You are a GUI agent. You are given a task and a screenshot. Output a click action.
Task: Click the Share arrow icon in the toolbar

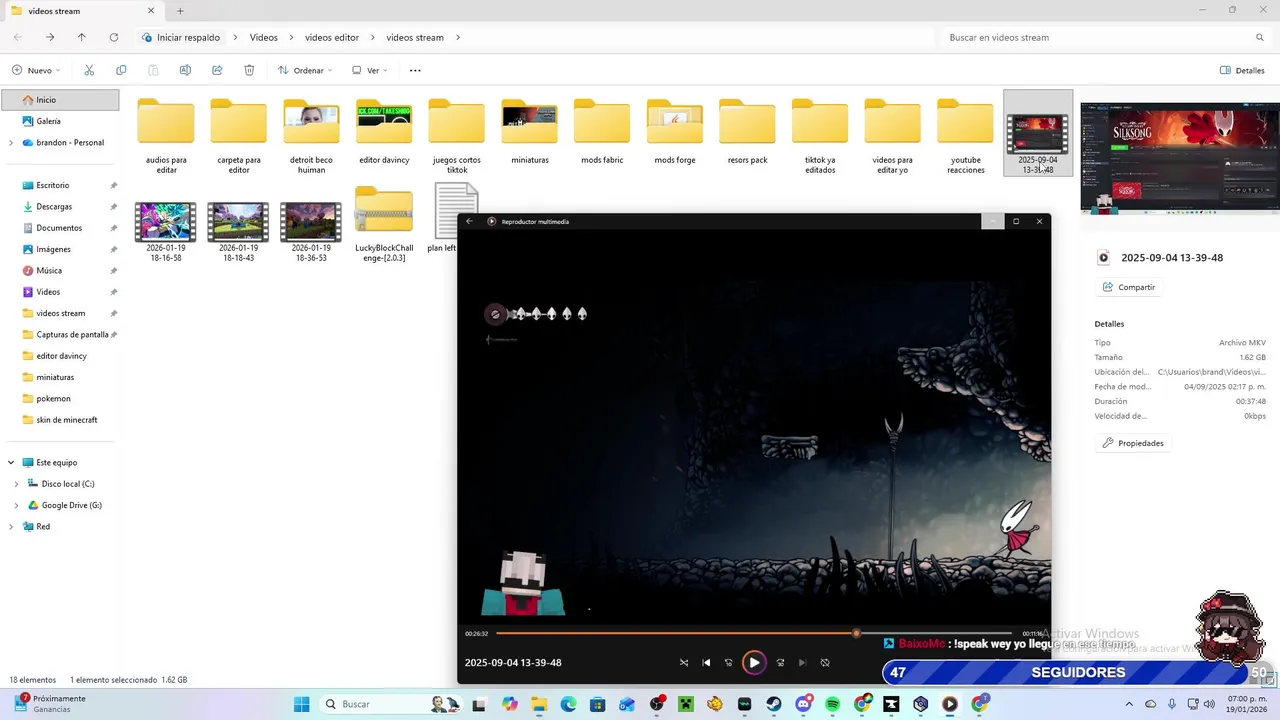click(x=217, y=70)
